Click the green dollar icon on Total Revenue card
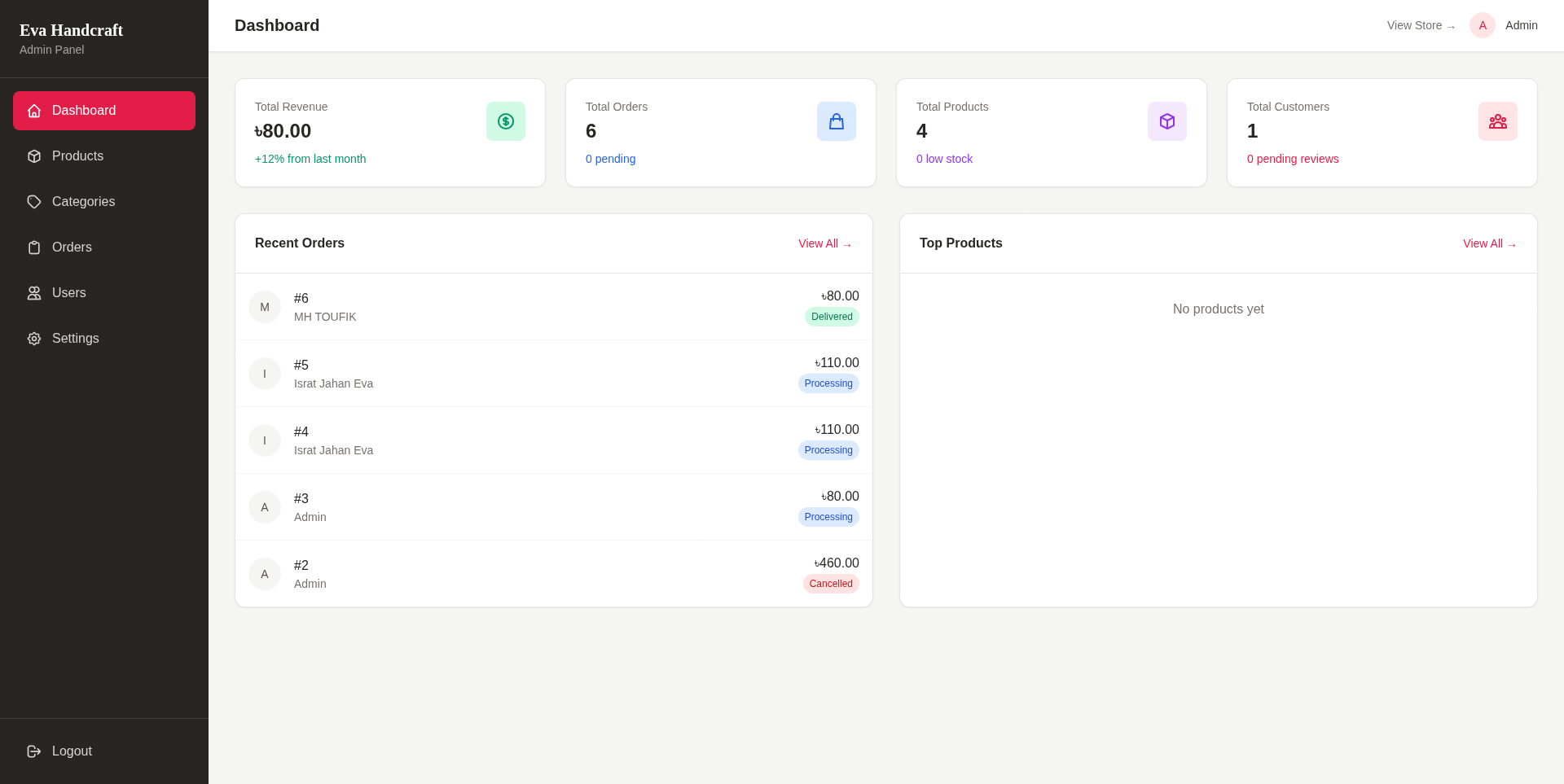The height and width of the screenshot is (784, 1564). (x=505, y=121)
